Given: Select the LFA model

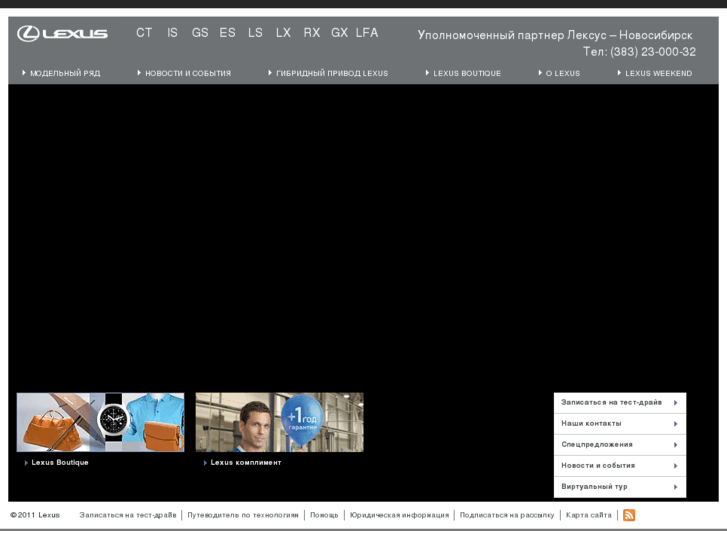Looking at the screenshot, I should tap(367, 33).
